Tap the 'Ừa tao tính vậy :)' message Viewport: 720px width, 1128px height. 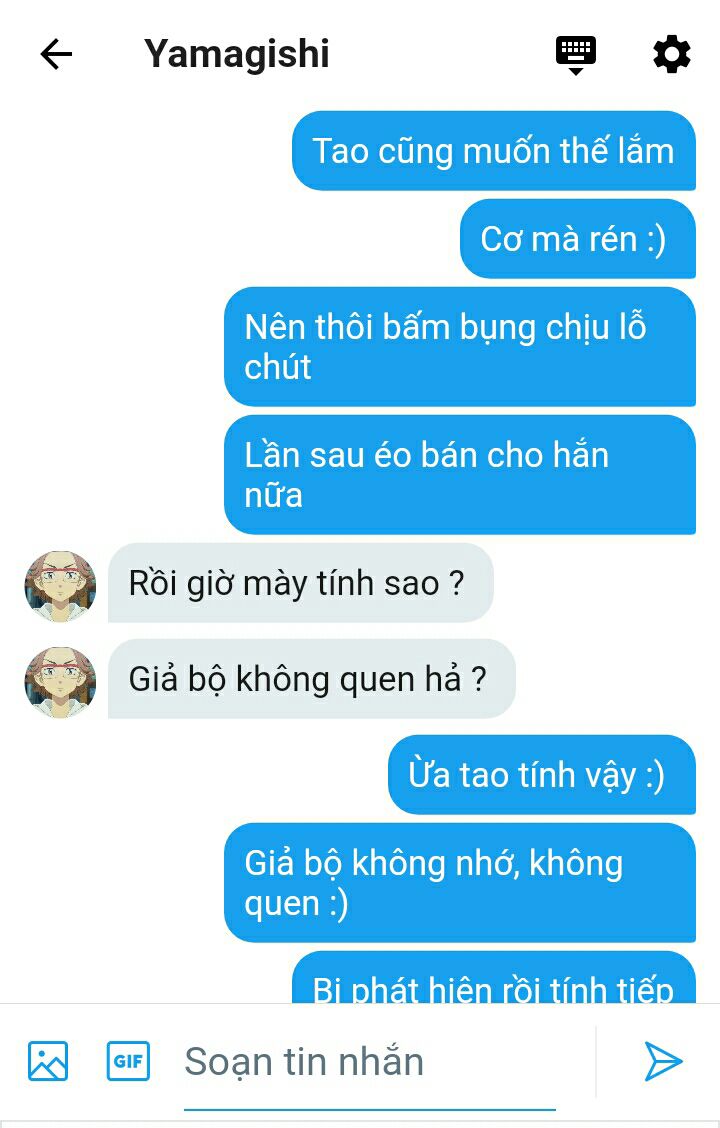542,774
